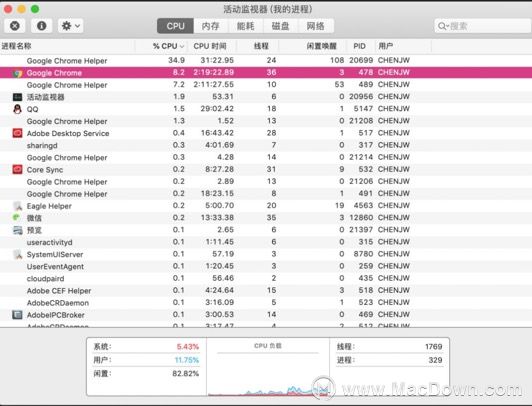Switch to the 内存 tab
Image resolution: width=532 pixels, height=406 pixels.
(x=211, y=26)
